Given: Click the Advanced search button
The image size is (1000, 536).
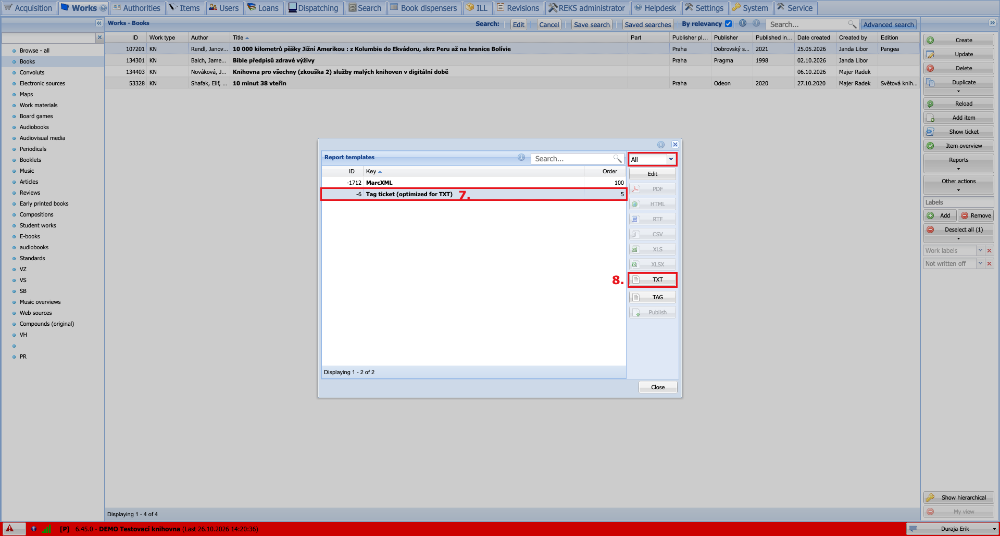Looking at the screenshot, I should click(x=888, y=24).
